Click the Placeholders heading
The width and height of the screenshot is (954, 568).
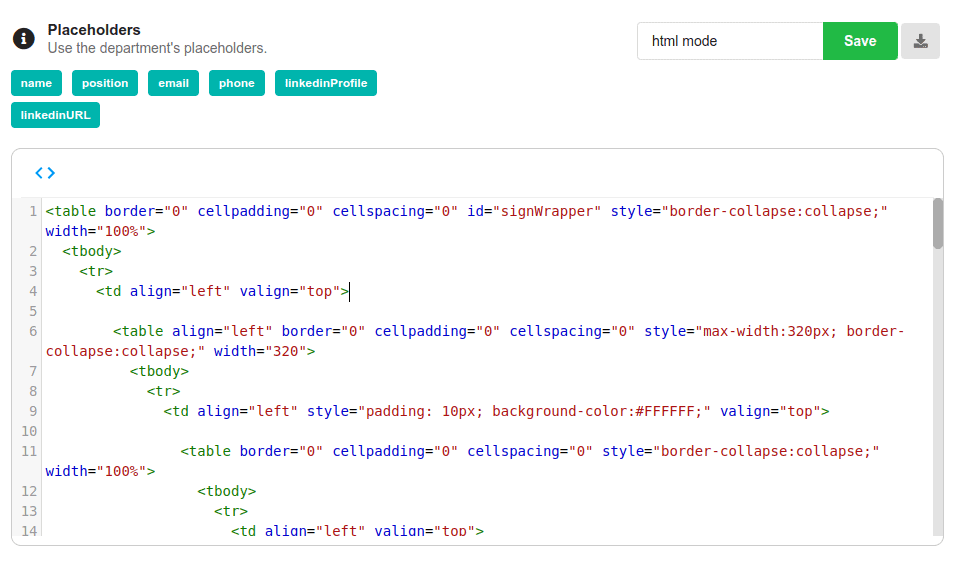(94, 30)
